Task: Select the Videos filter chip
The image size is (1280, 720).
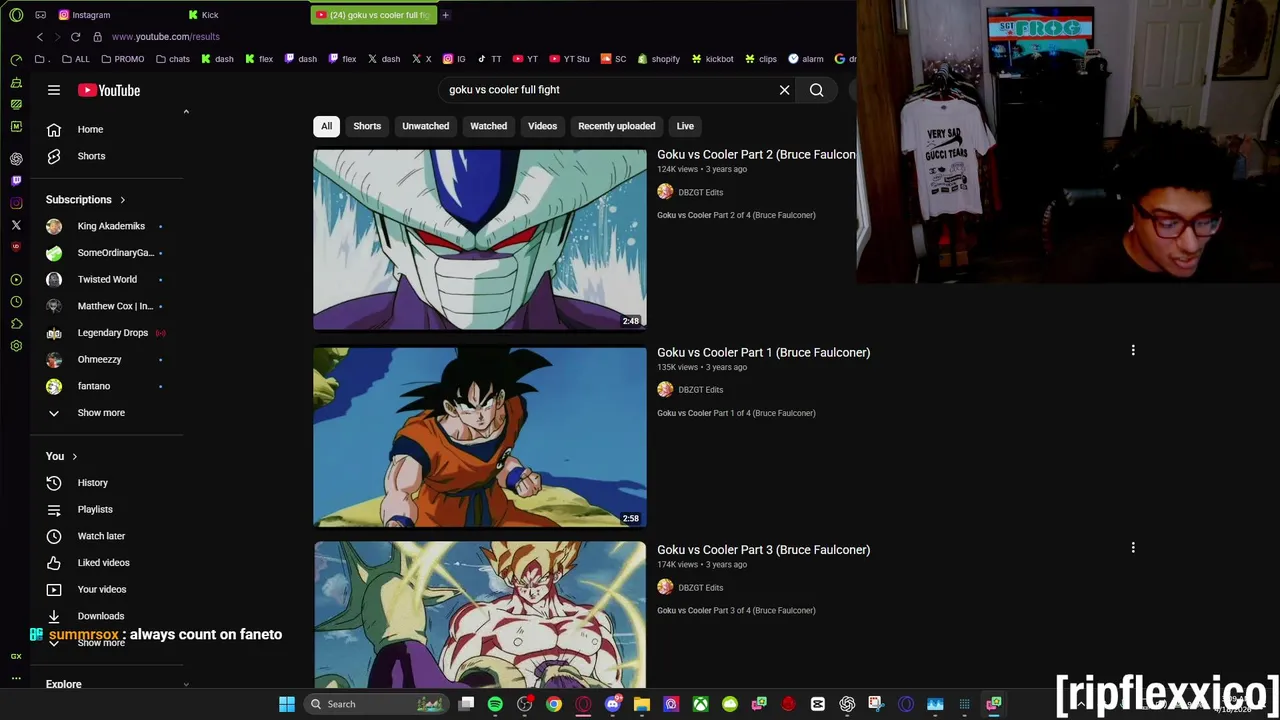Action: [542, 126]
